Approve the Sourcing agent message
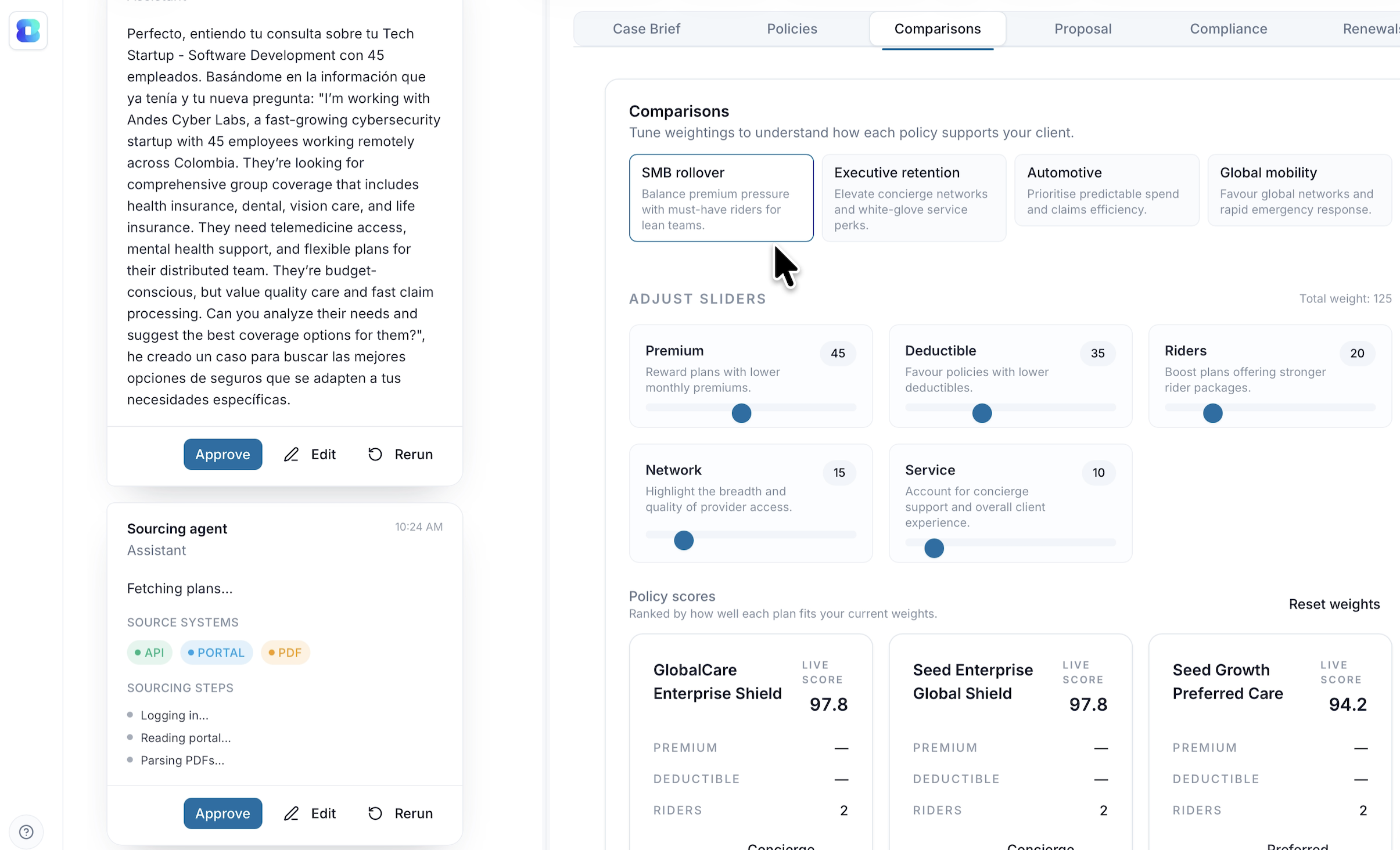Image resolution: width=1400 pixels, height=850 pixels. point(222,813)
